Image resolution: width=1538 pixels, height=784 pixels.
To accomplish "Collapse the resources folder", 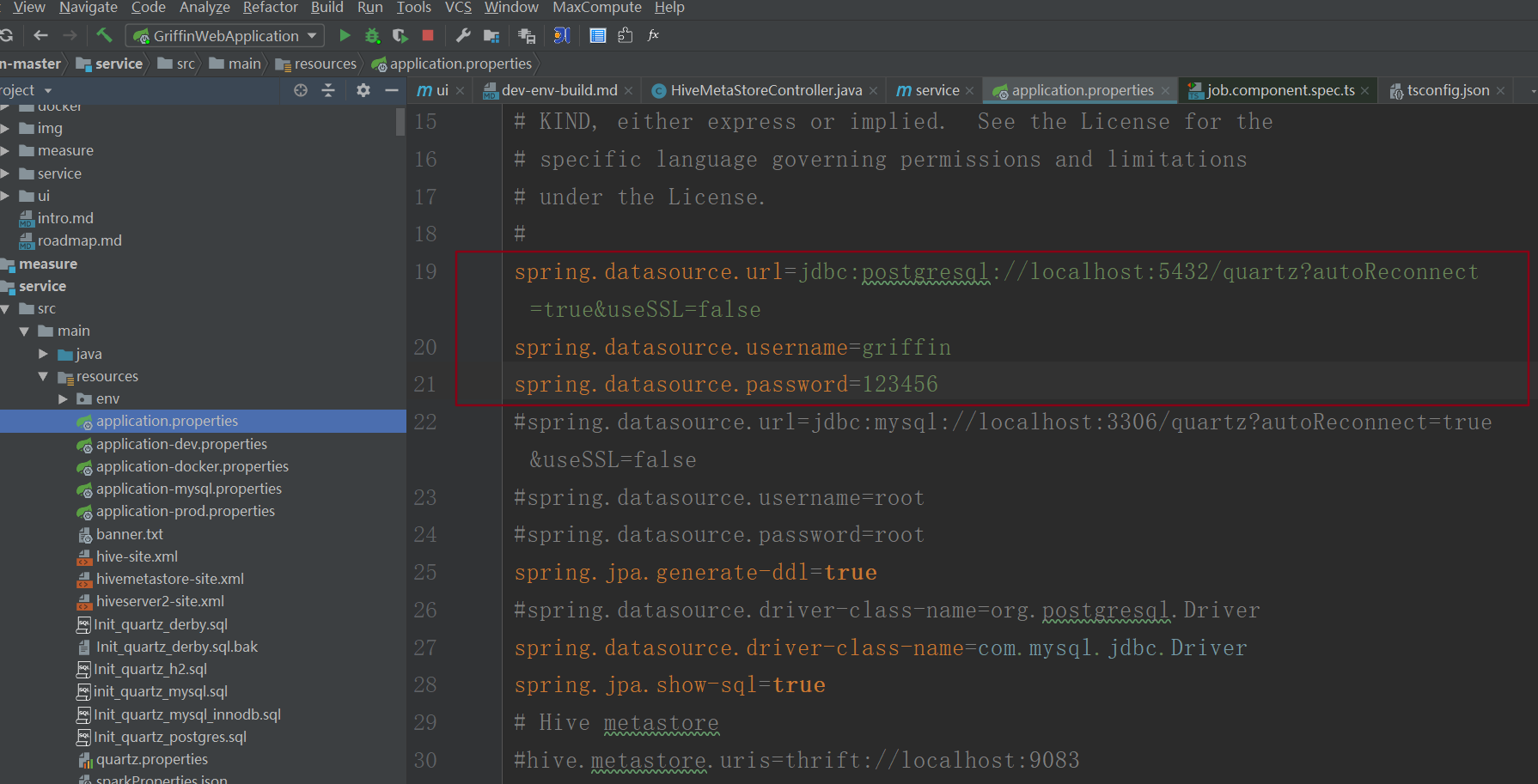I will click(43, 376).
